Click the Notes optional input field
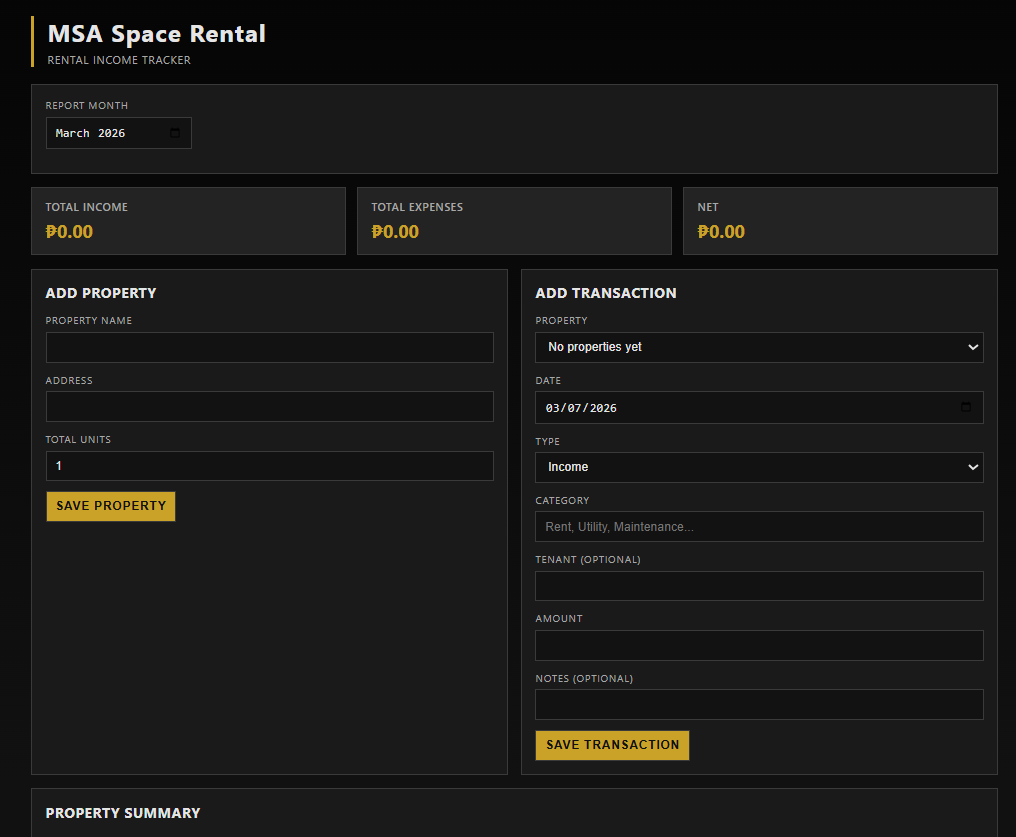The height and width of the screenshot is (837, 1016). click(758, 704)
